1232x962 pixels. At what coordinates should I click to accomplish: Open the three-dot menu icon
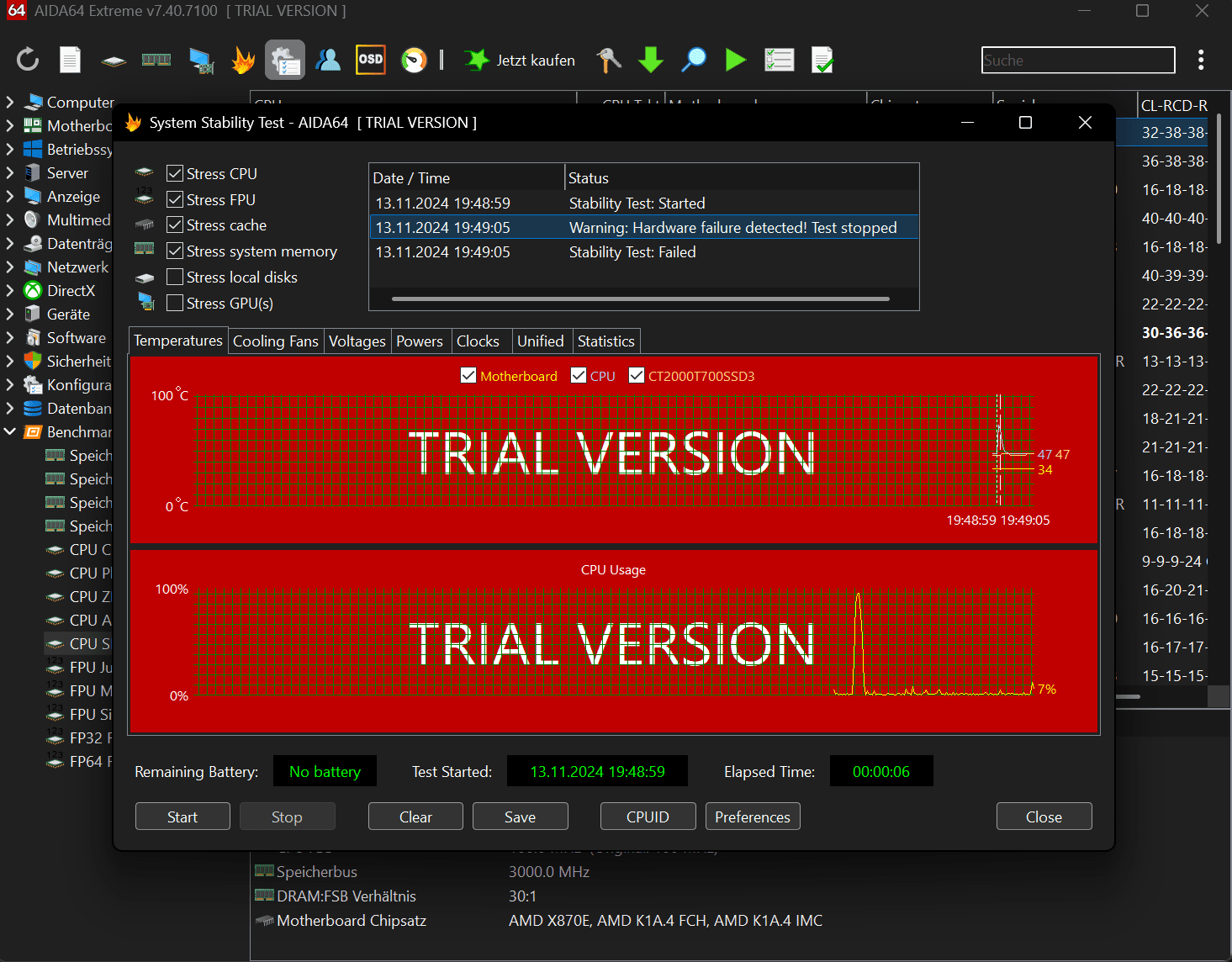(x=1201, y=60)
